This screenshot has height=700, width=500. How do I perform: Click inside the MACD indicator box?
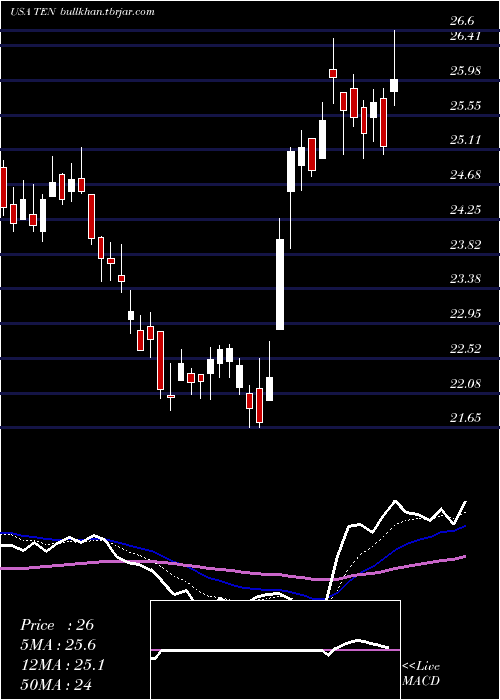[x=275, y=650]
